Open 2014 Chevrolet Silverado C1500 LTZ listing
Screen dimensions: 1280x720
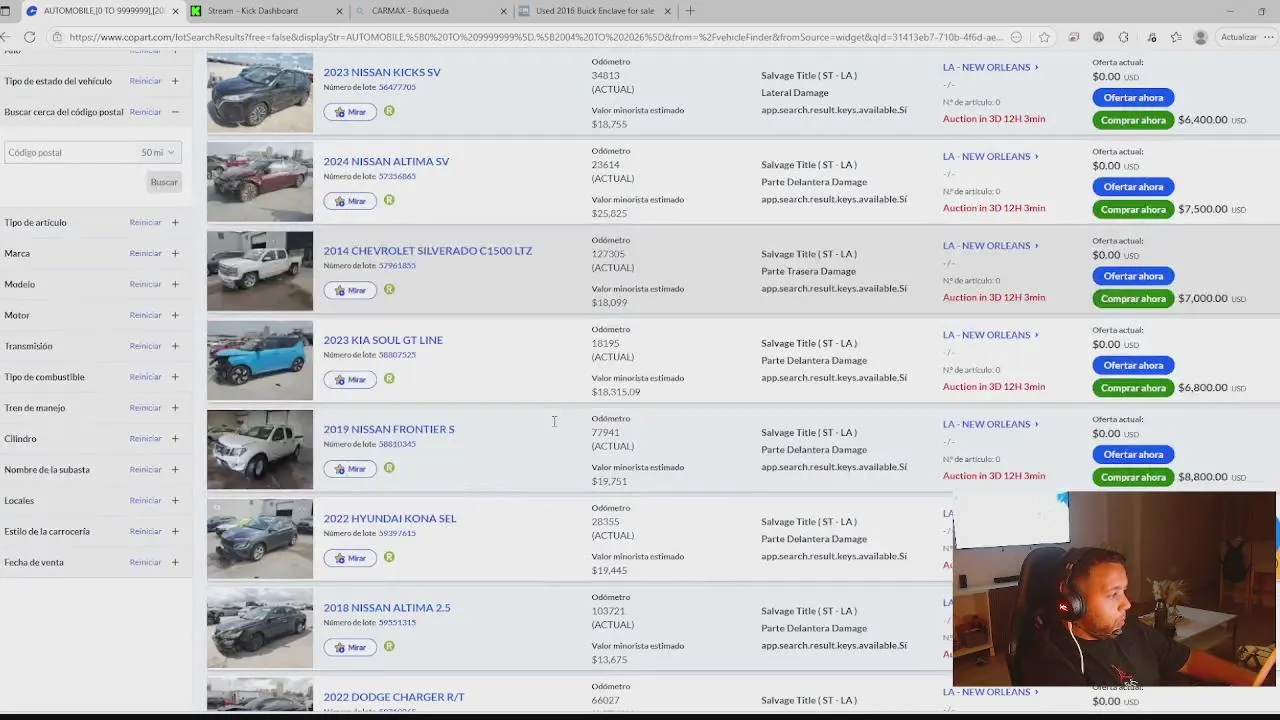(427, 250)
